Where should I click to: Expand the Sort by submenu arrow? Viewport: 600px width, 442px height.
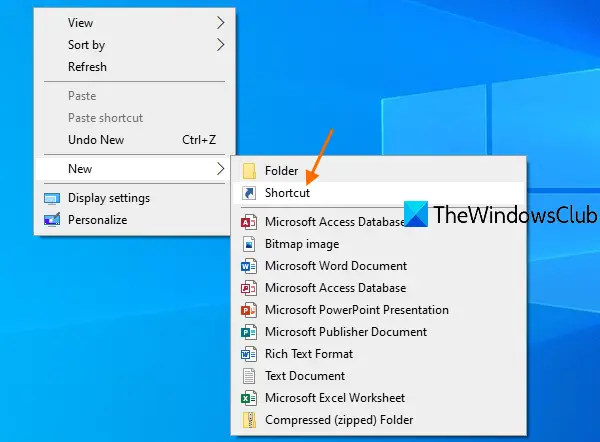coord(220,45)
